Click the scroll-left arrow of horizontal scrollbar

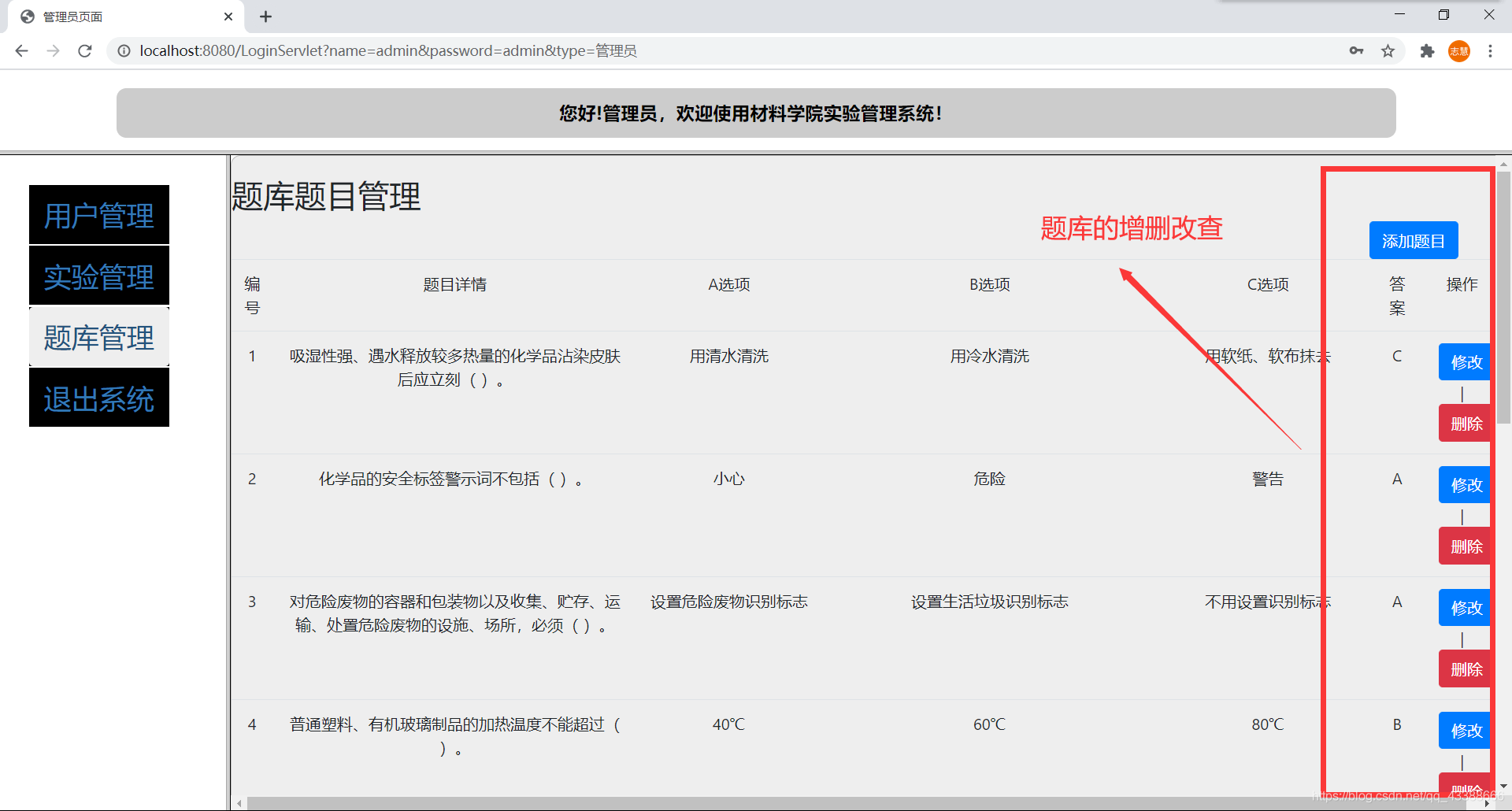pyautogui.click(x=239, y=803)
